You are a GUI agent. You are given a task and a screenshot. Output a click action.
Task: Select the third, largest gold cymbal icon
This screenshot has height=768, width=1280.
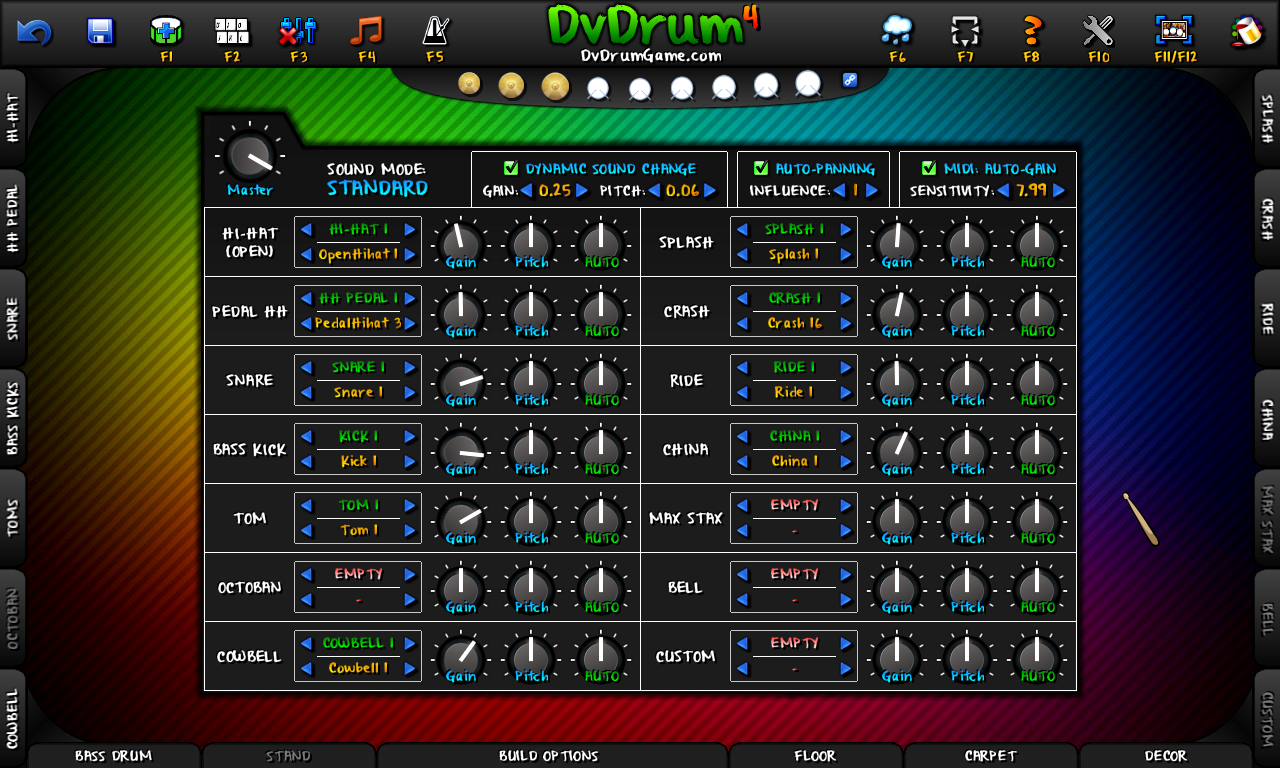[x=555, y=87]
